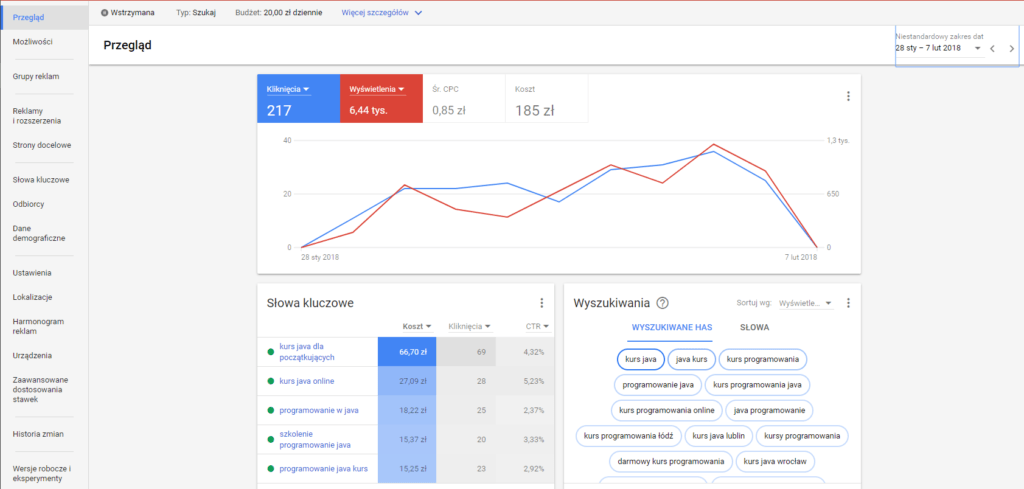Click the 66,70 zł cost cell
Viewport: 1024px width, 489px height.
(x=407, y=352)
